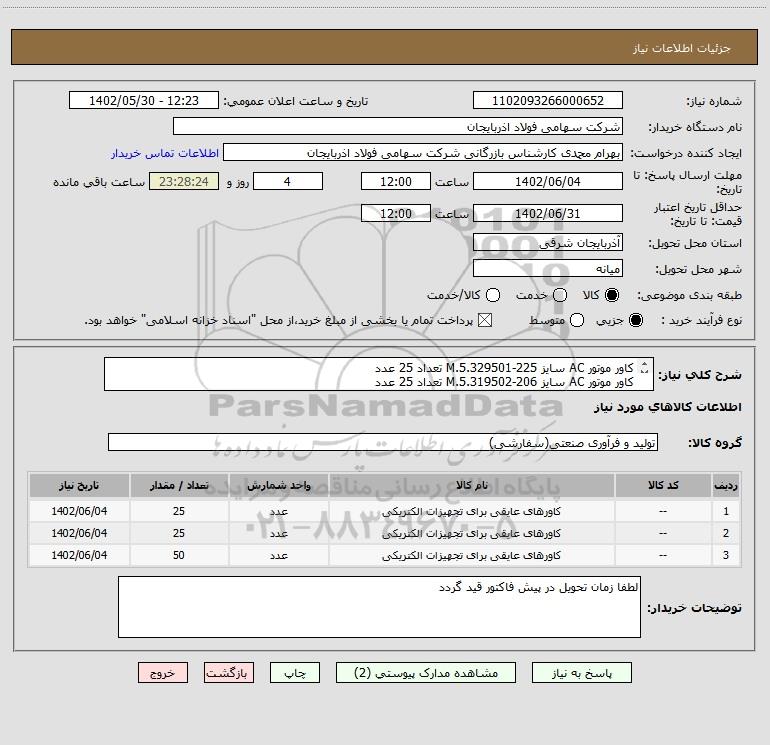Click the item name in row 1

pos(471,511)
